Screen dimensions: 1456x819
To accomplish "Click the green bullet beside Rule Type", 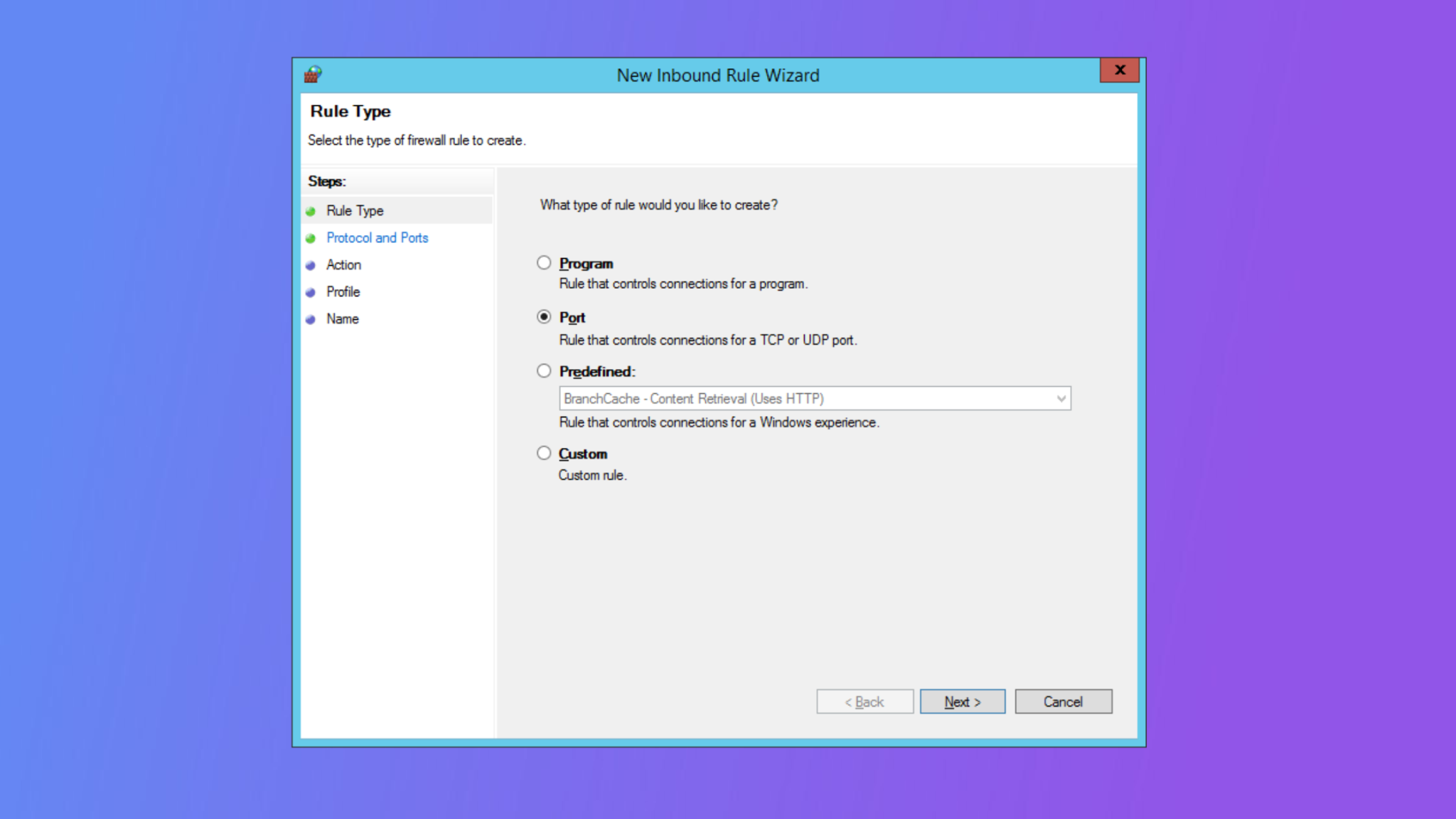I will pos(312,210).
